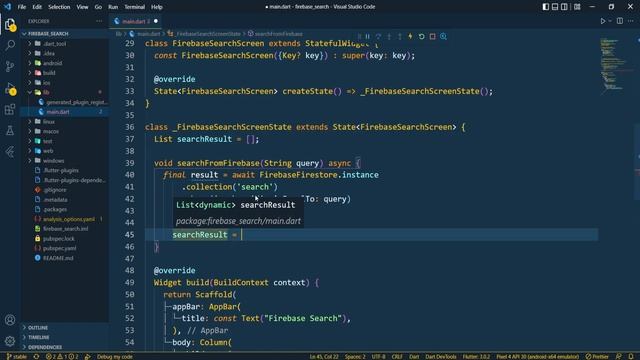Screen dimensions: 640x360
Task: Stop the debug session
Action: coord(432,36)
